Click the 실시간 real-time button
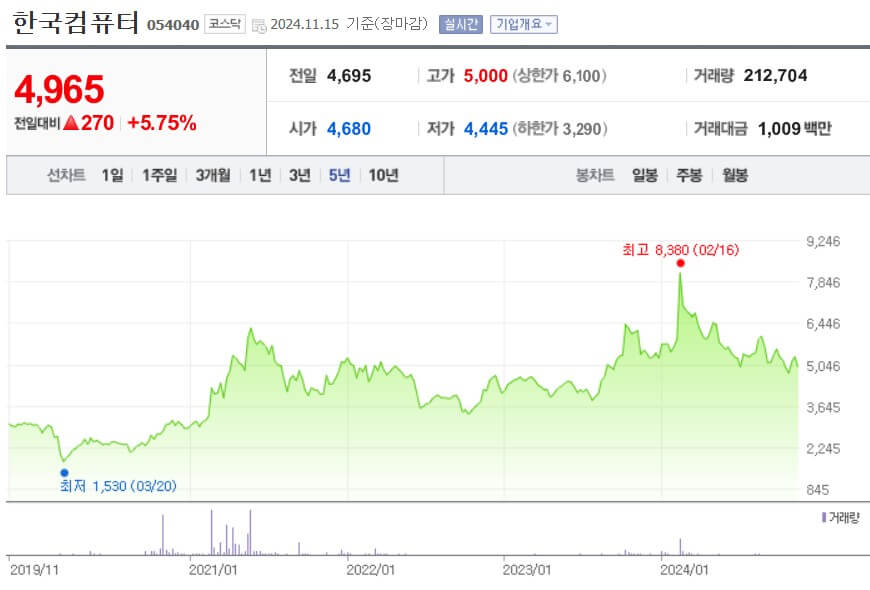 tap(461, 24)
